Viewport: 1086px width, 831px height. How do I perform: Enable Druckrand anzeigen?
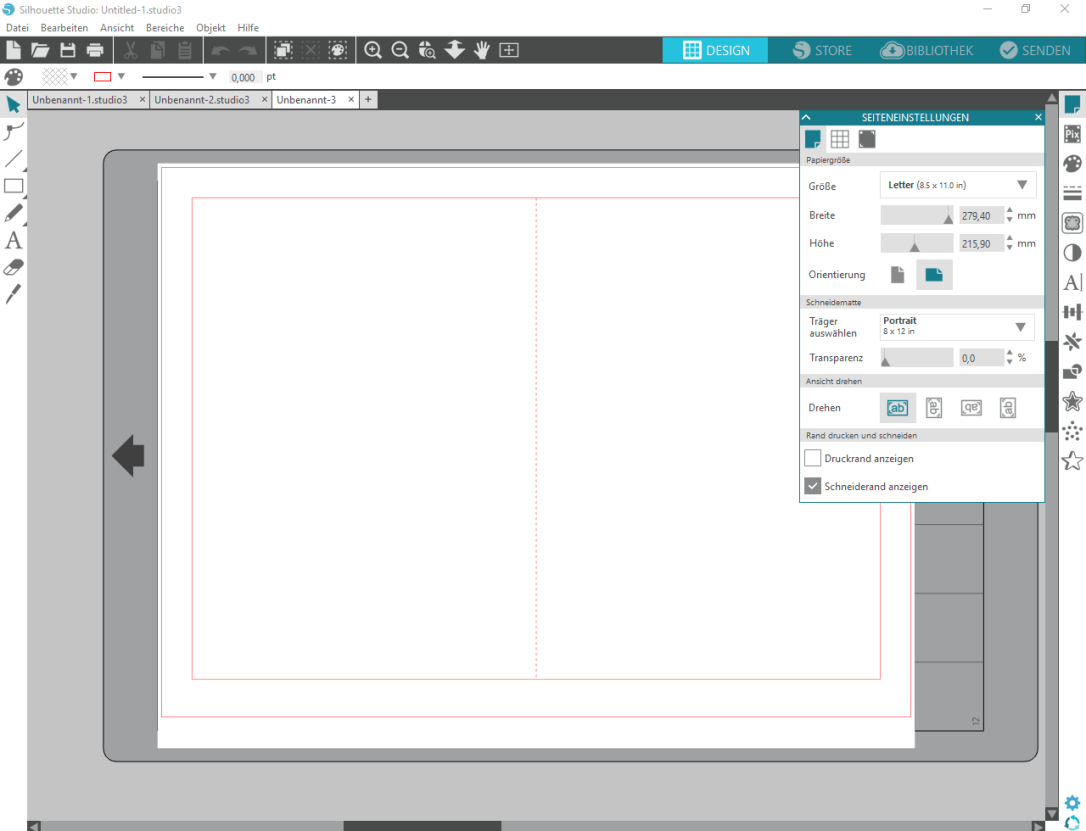(813, 458)
